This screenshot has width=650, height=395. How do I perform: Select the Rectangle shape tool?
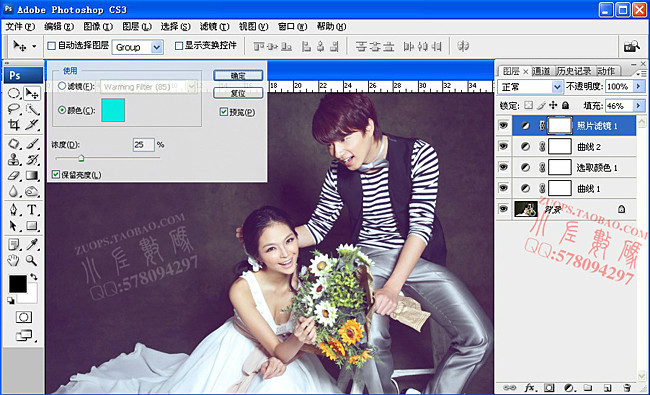(x=32, y=226)
